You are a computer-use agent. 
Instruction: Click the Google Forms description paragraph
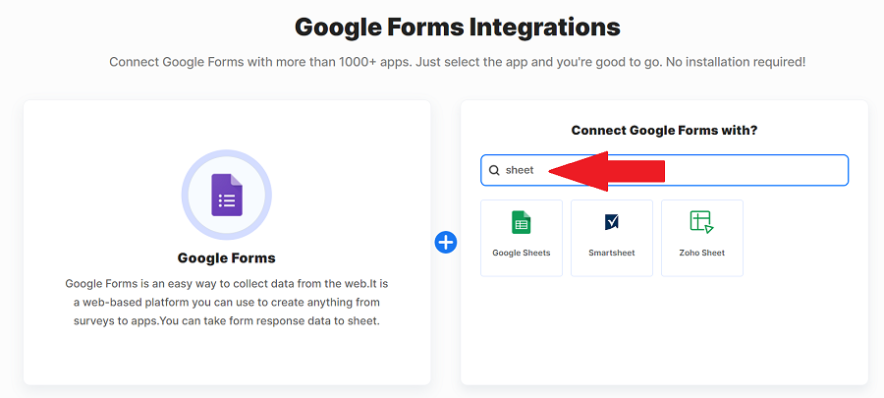(x=227, y=303)
